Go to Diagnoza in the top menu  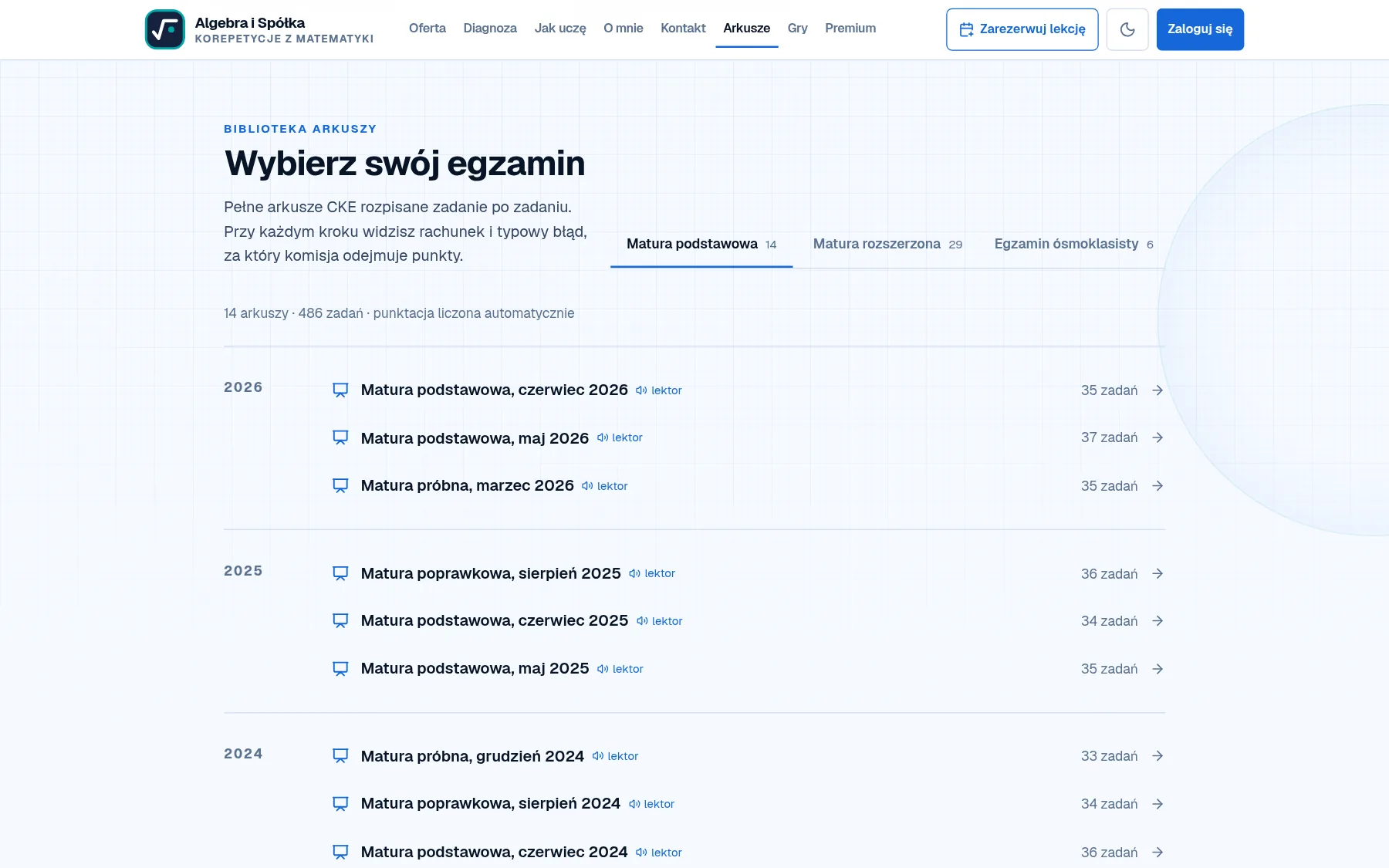coord(490,29)
